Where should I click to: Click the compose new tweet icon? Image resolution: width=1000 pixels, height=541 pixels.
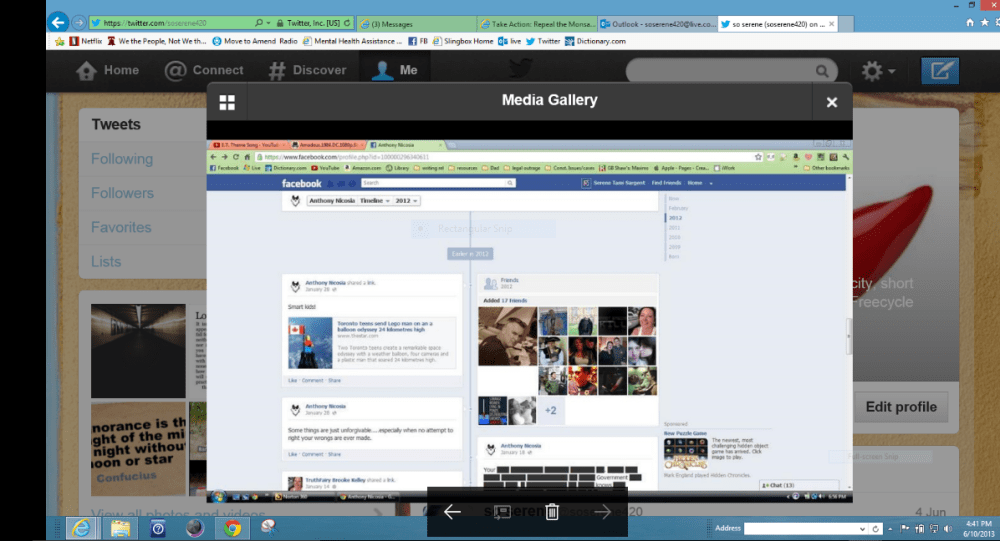click(x=939, y=71)
